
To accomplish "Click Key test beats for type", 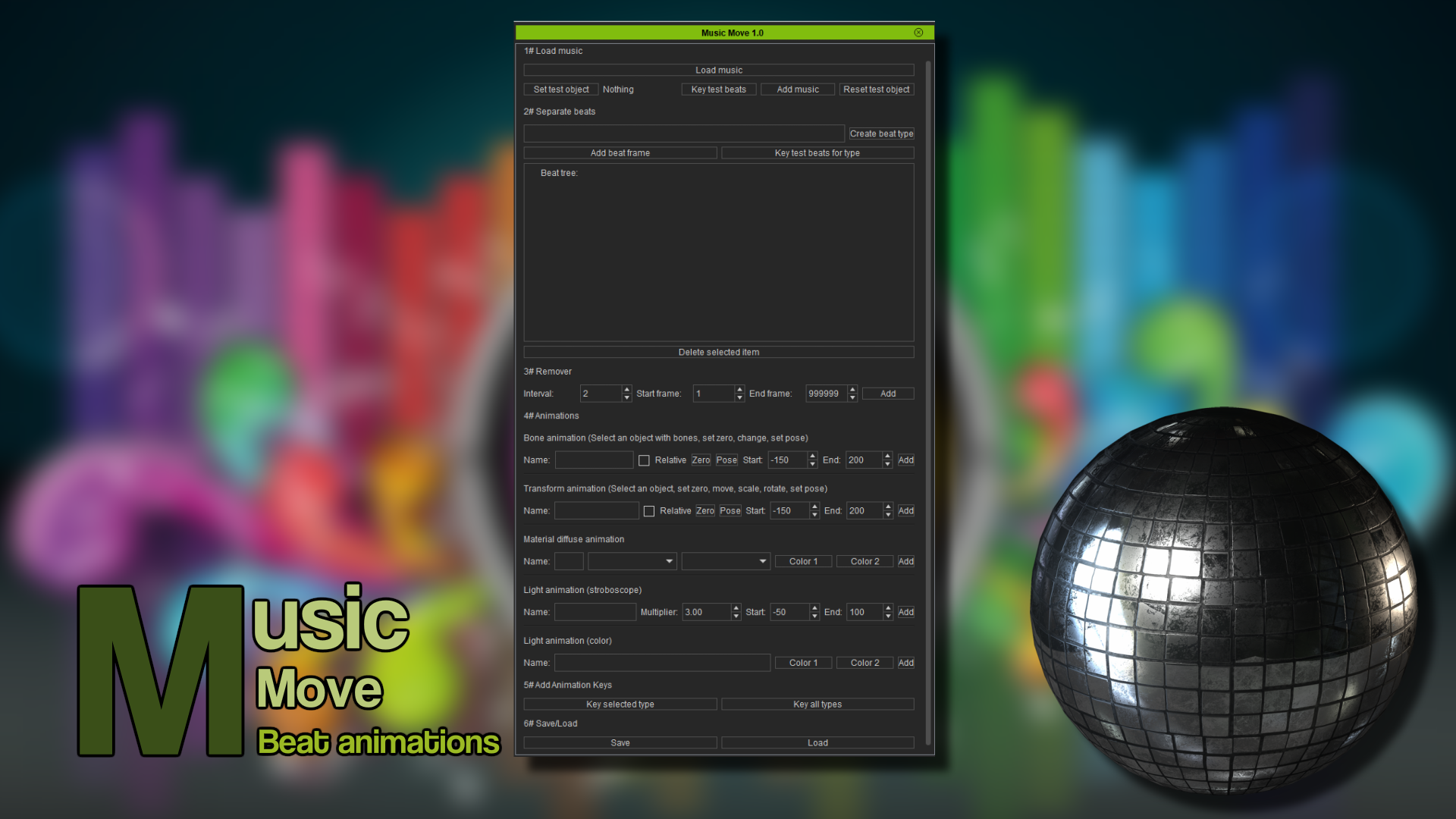I will (817, 152).
